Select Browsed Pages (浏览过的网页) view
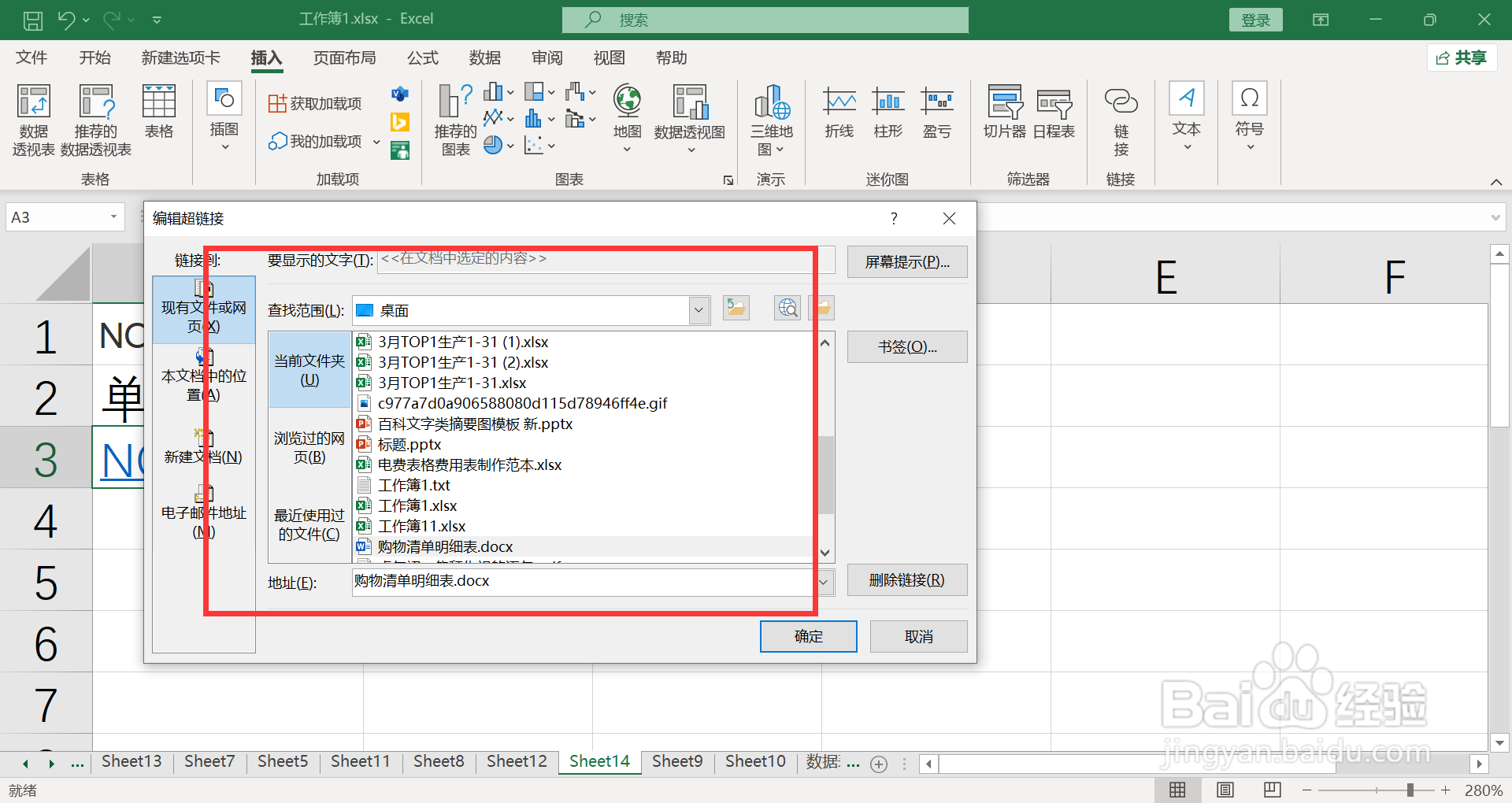Image resolution: width=1512 pixels, height=803 pixels. coord(309,447)
